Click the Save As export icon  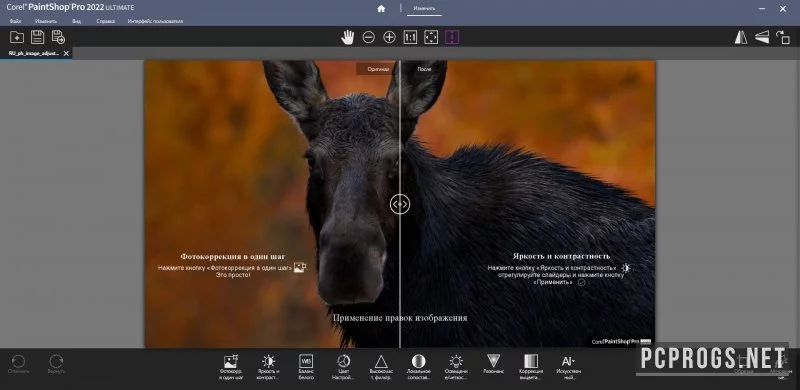[58, 37]
